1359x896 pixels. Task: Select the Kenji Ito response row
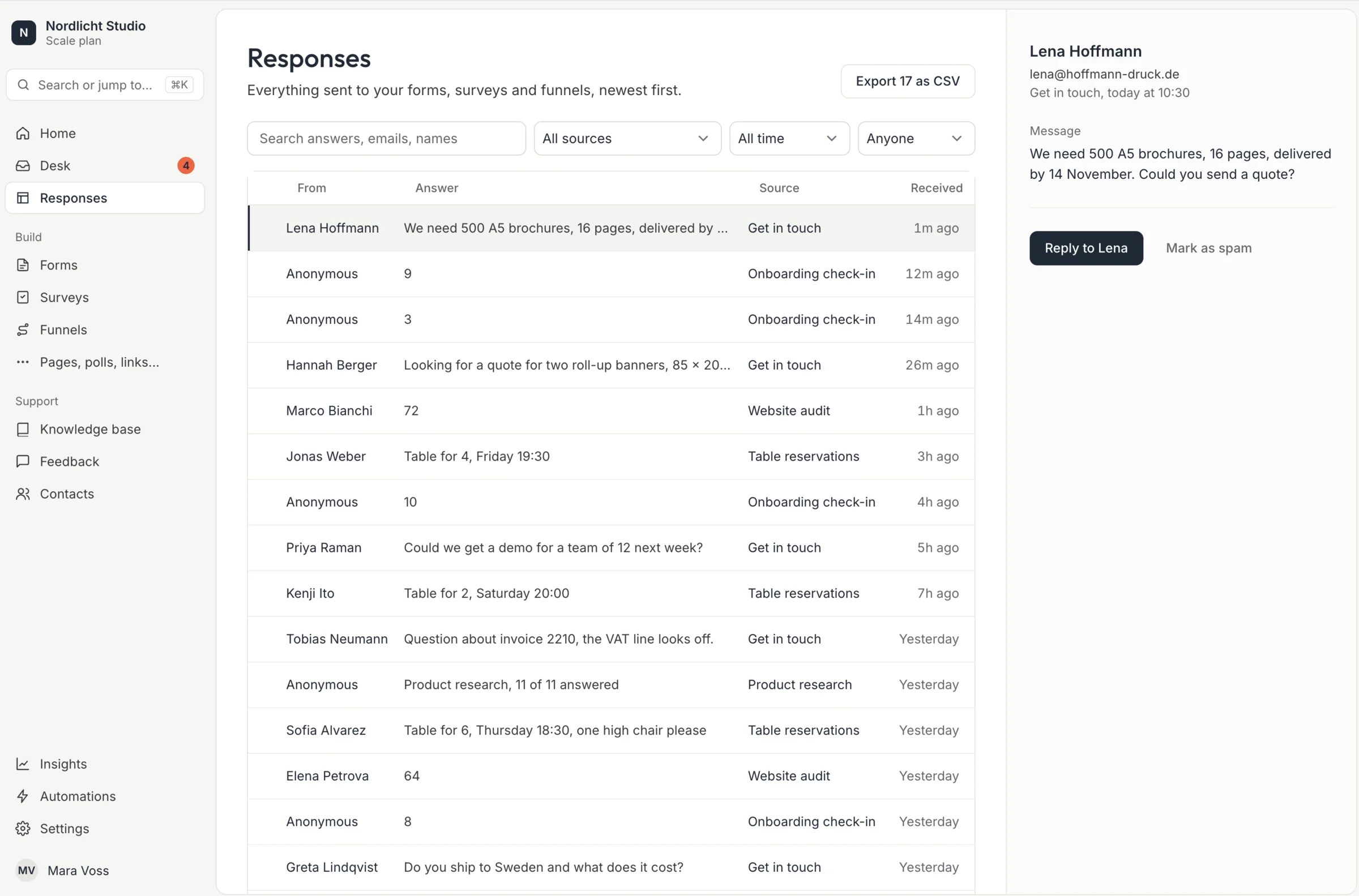coord(612,594)
